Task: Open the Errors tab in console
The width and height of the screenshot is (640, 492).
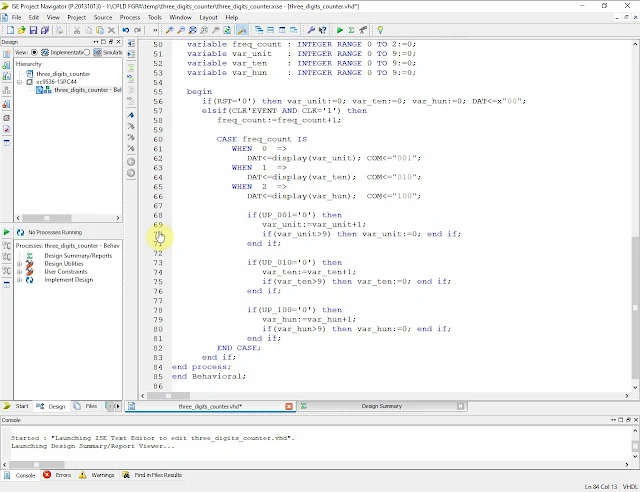Action: (x=57, y=475)
